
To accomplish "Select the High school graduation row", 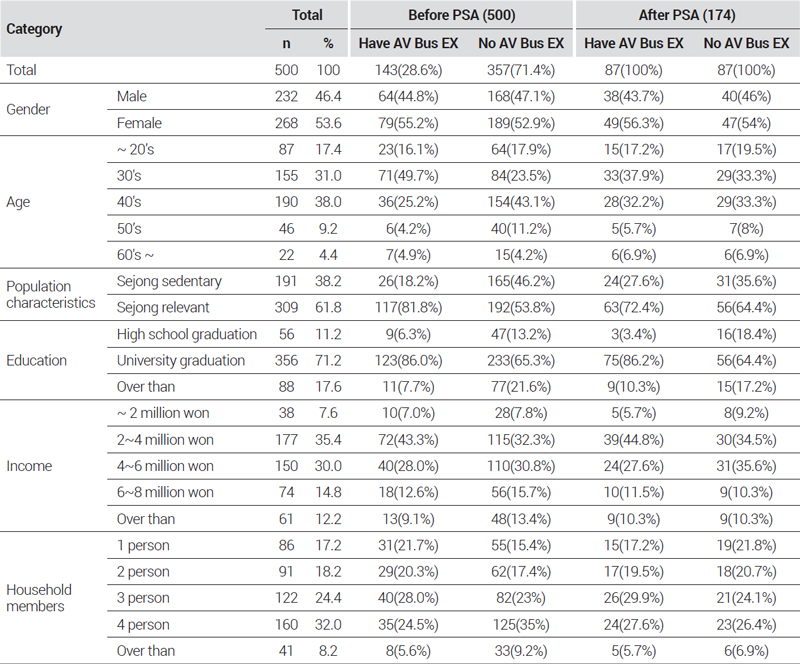I will click(186, 333).
